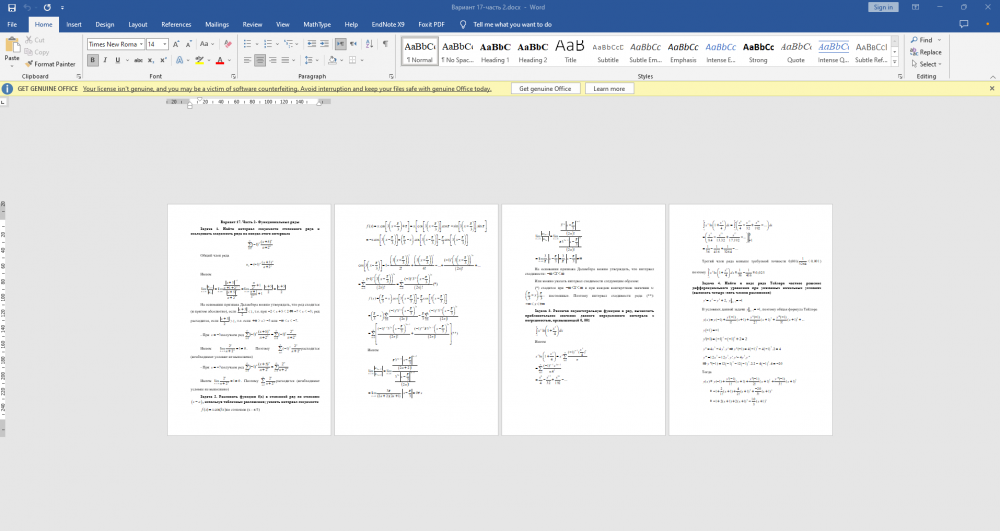Toggle Show/Hide paragraph marks
The width and height of the screenshot is (1000, 531).
click(385, 44)
